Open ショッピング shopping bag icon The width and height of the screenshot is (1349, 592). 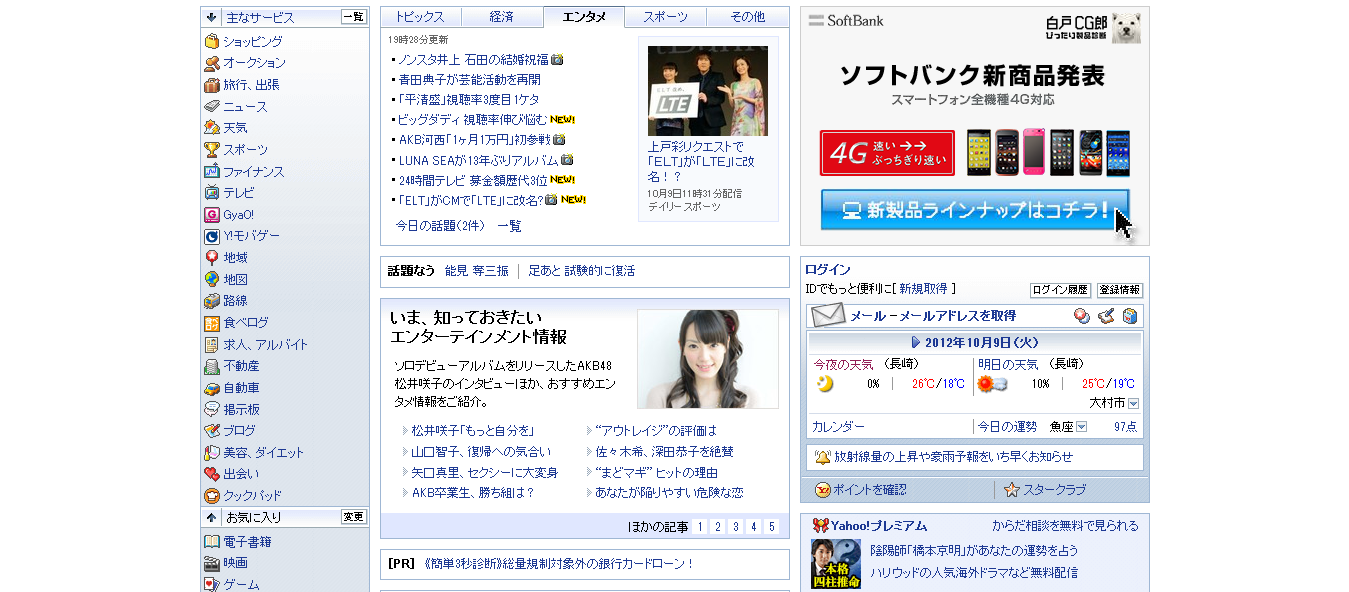(211, 42)
